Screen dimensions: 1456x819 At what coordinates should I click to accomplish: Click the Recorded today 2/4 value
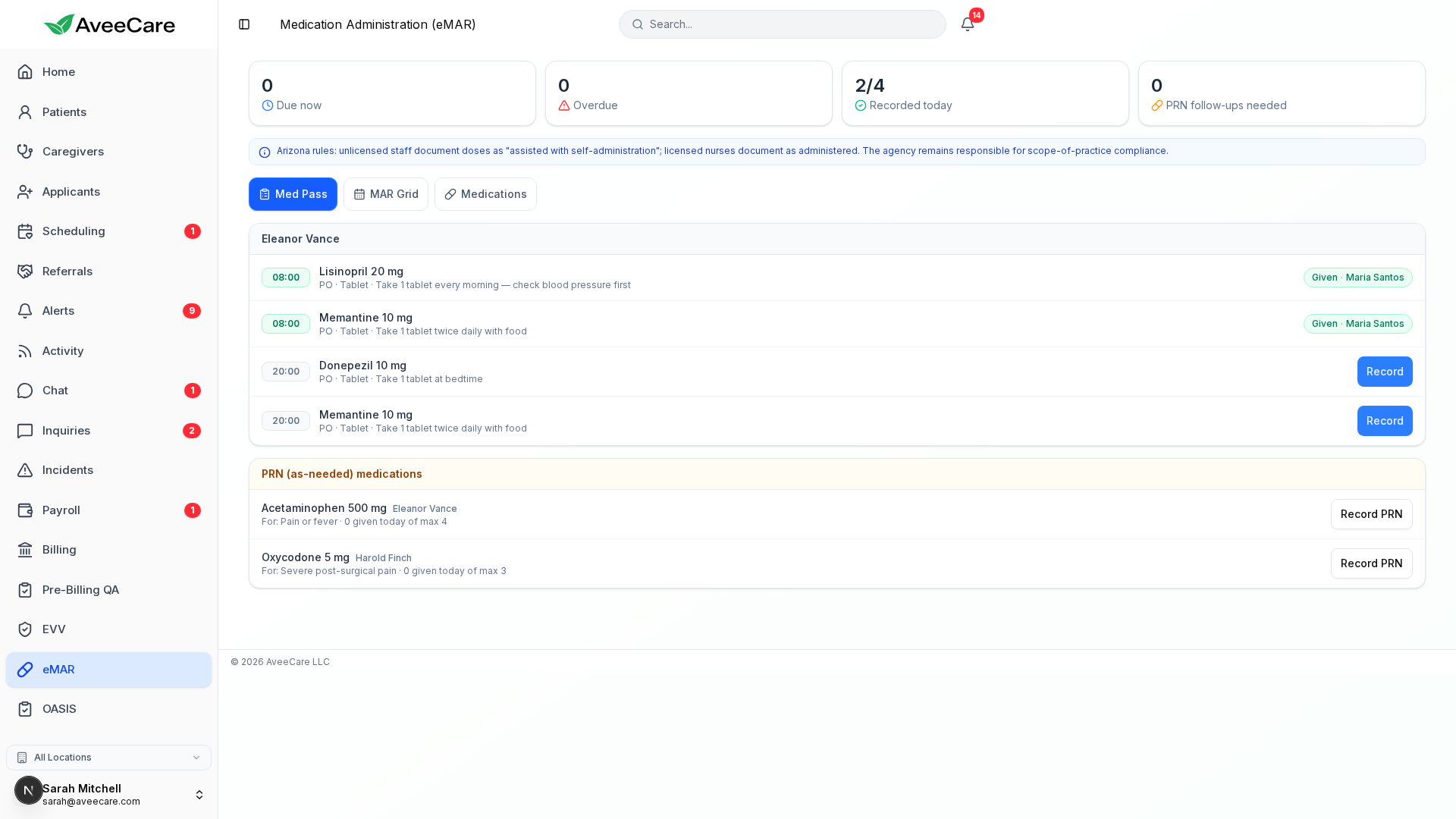870,86
